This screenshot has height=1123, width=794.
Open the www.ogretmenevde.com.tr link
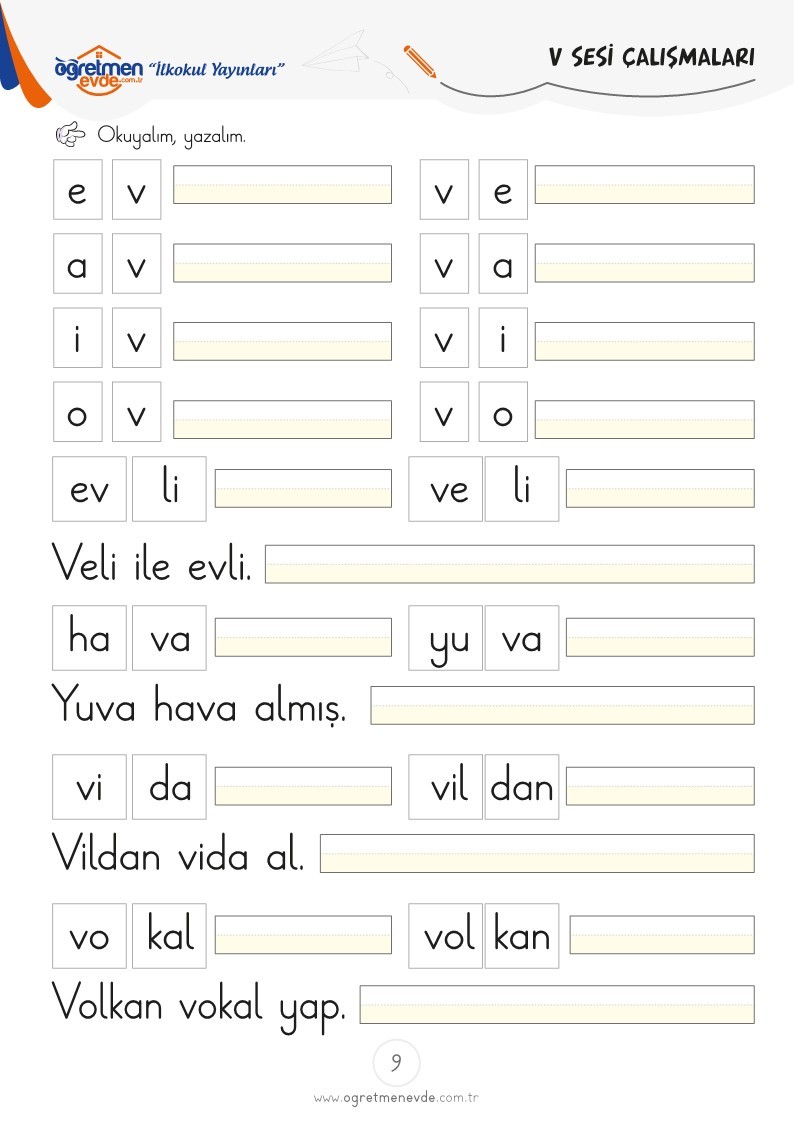tap(396, 1098)
